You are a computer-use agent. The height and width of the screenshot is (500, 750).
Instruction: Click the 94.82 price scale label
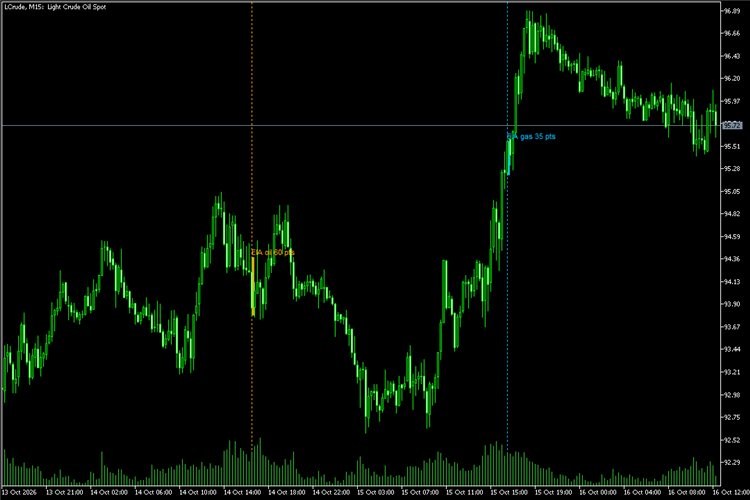point(732,214)
